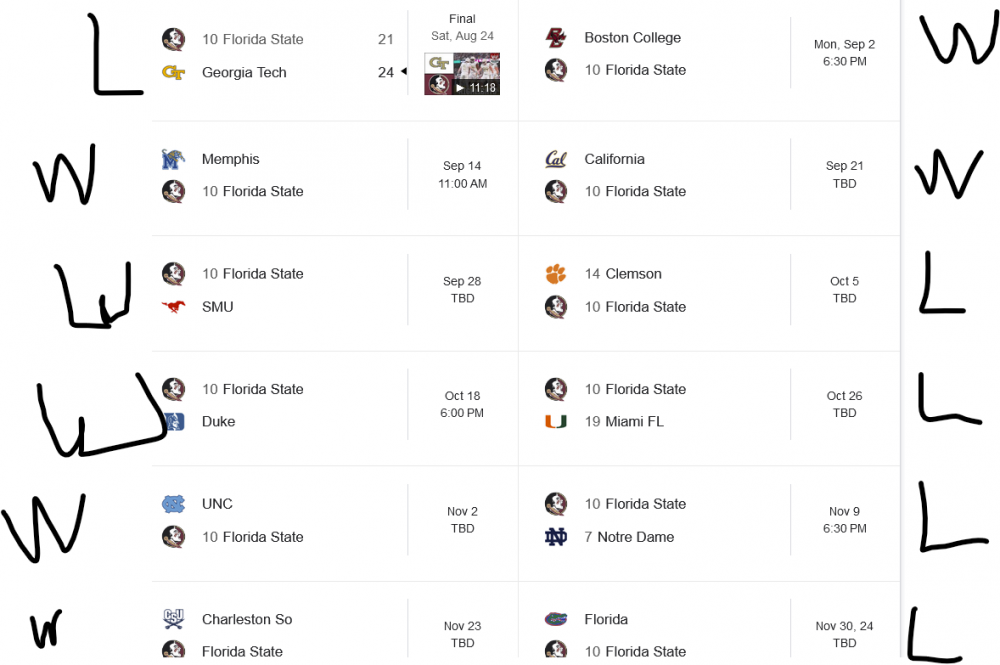Click the Notre Dame logo
1000x665 pixels.
tap(556, 537)
